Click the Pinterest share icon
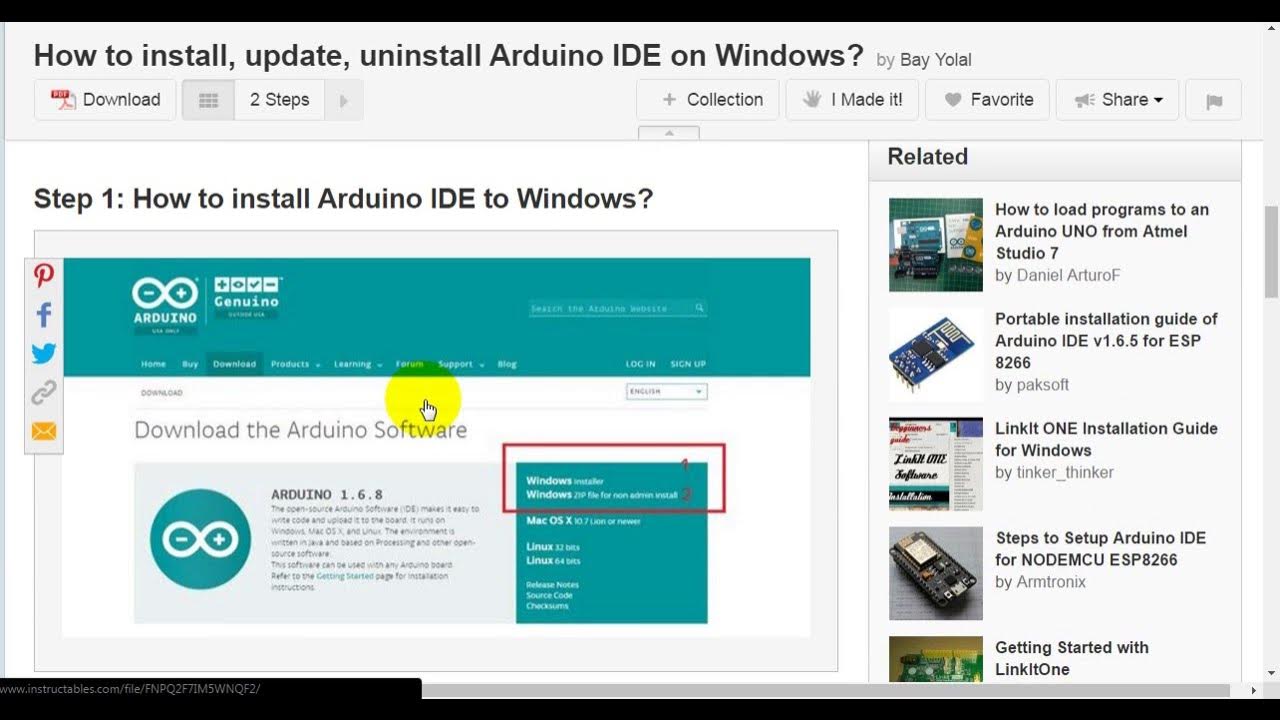1280x720 pixels. (44, 276)
